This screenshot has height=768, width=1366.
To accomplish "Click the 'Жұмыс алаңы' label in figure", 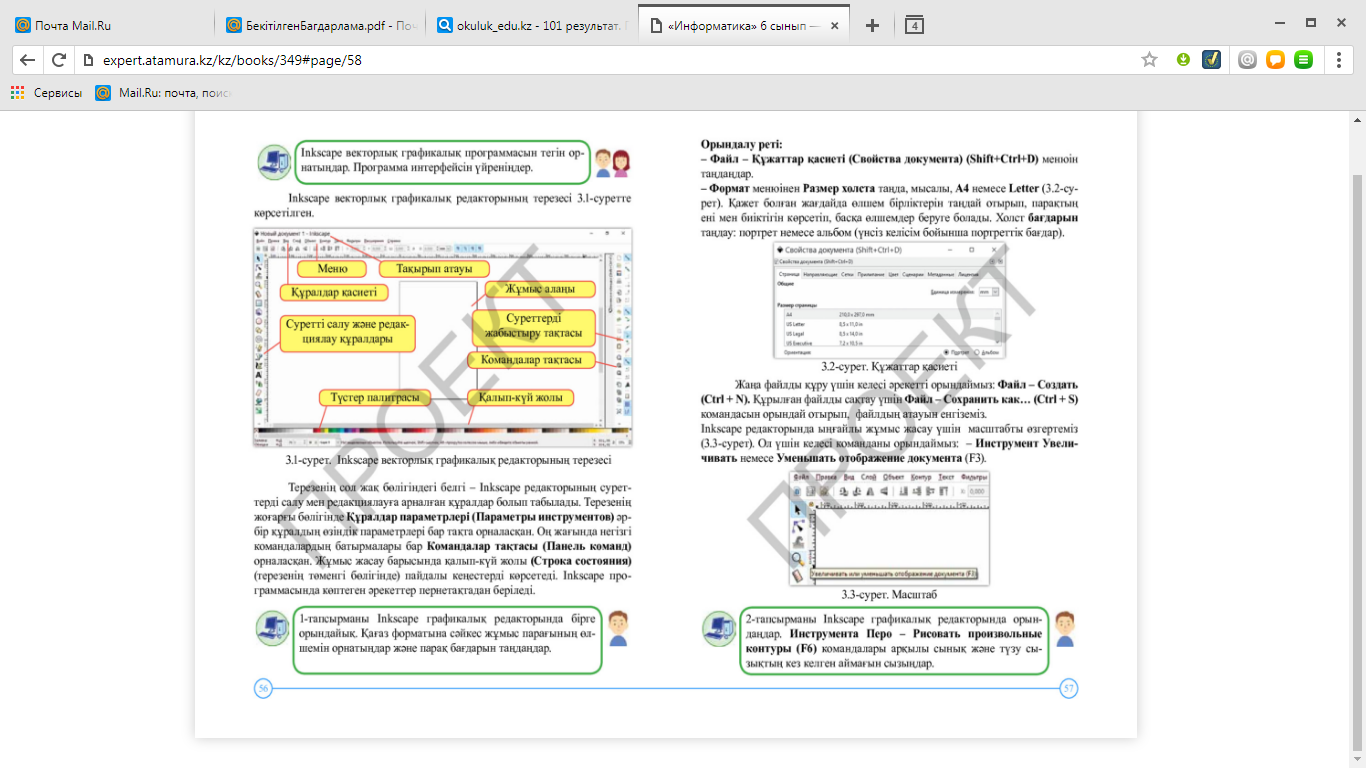I will point(540,289).
